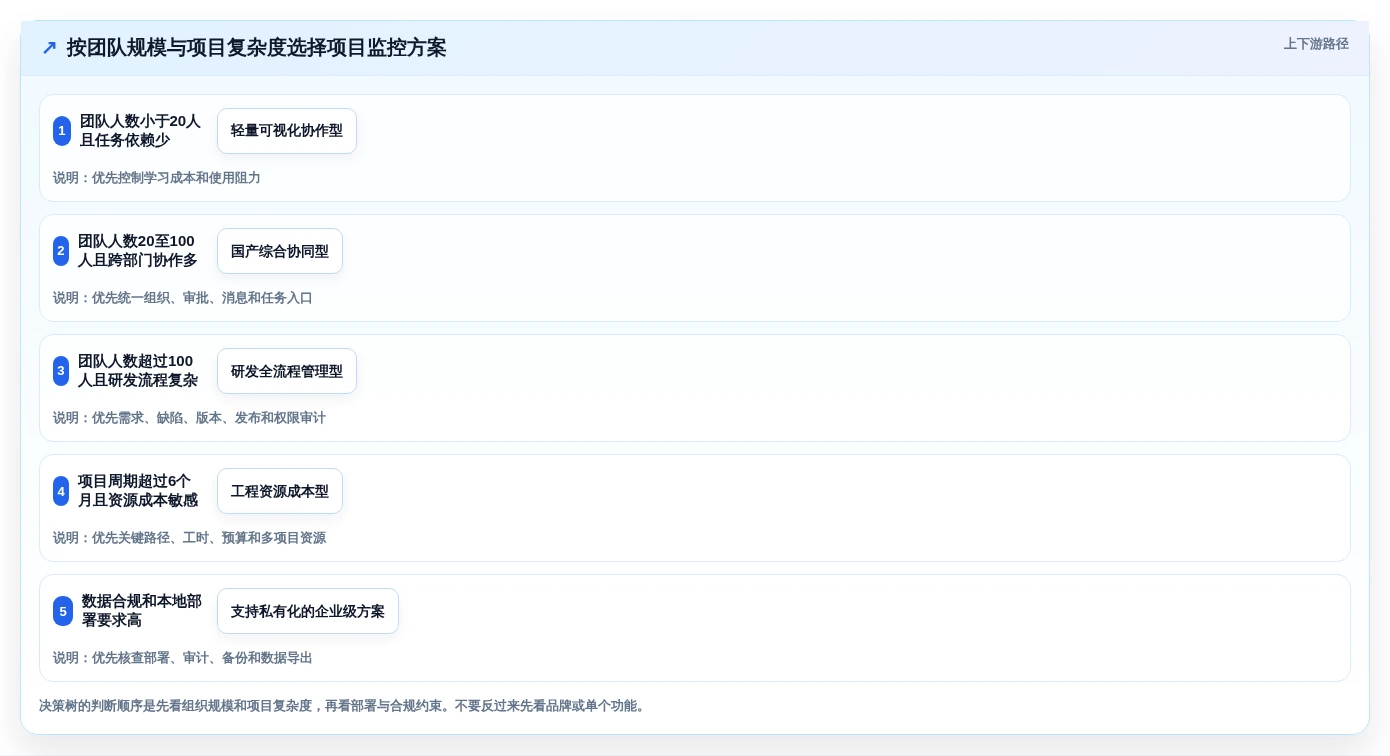
Task: Select step number 3 badge
Action: pos(61,371)
